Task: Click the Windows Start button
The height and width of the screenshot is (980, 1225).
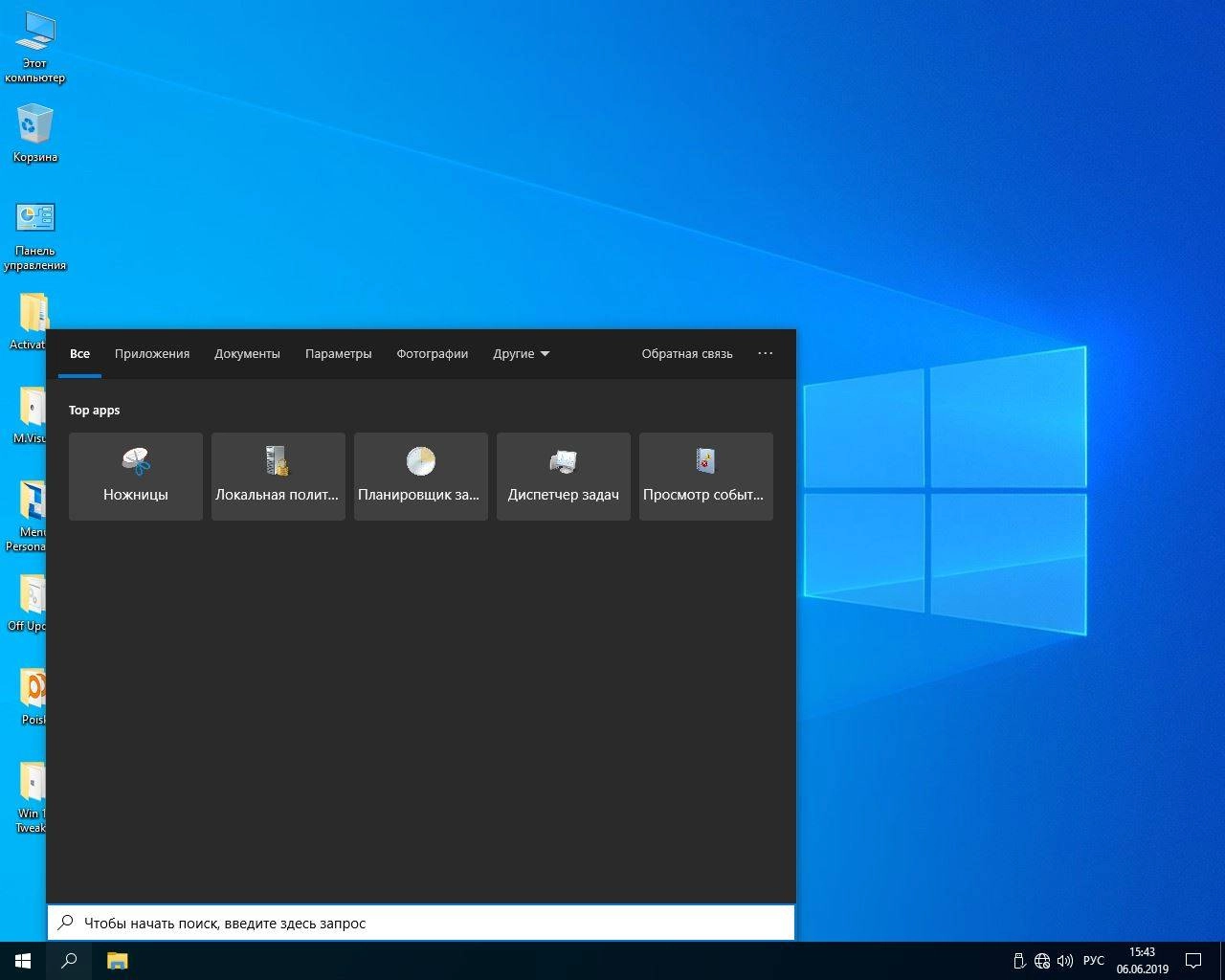Action: click(23, 960)
